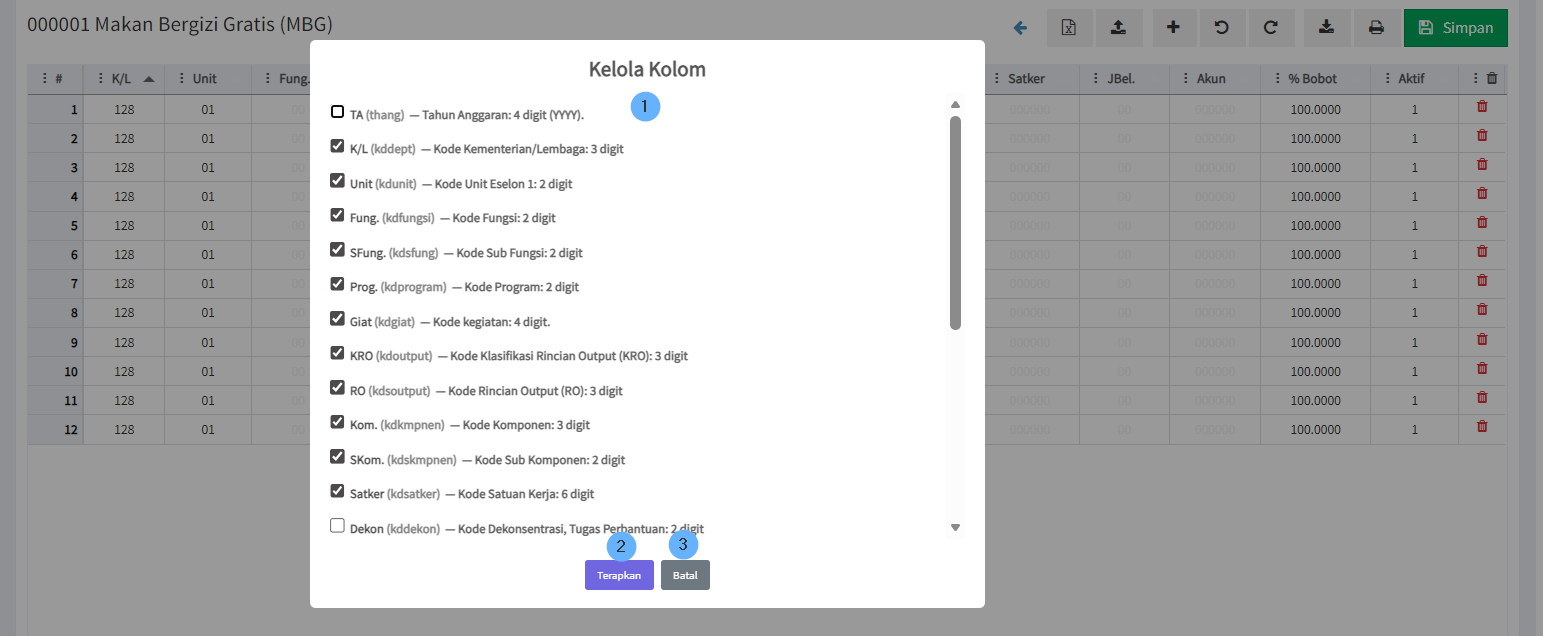This screenshot has height=636, width=1543.
Task: Click the print icon
Action: click(x=1377, y=28)
